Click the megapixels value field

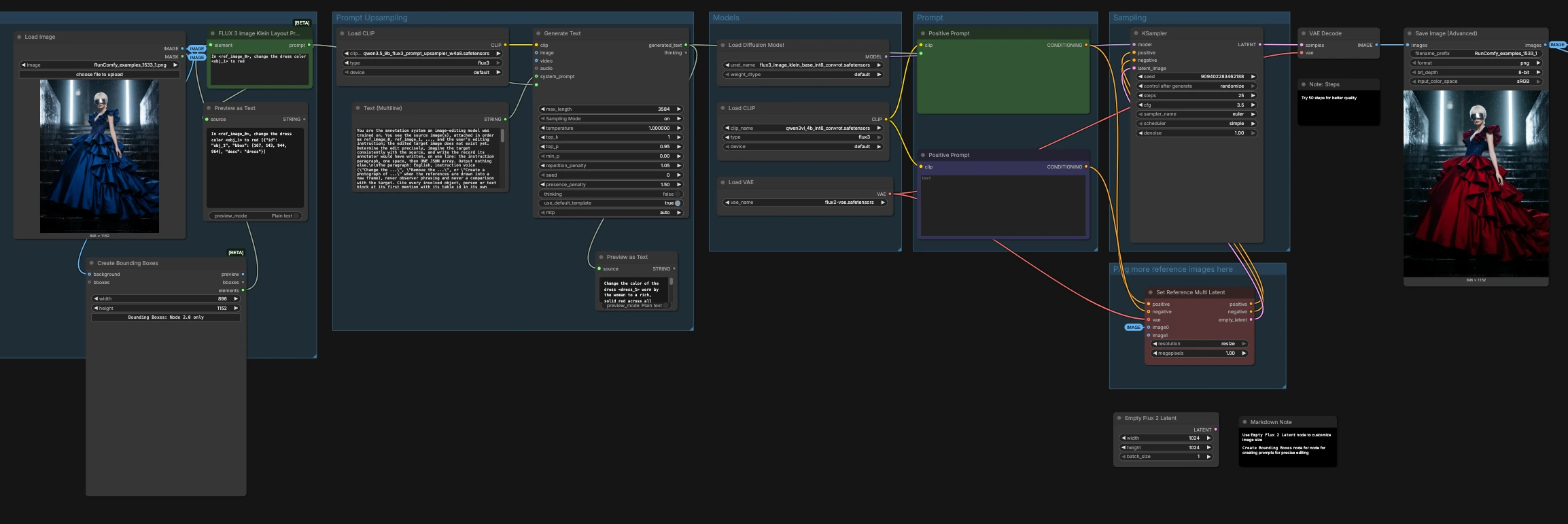pos(1200,353)
